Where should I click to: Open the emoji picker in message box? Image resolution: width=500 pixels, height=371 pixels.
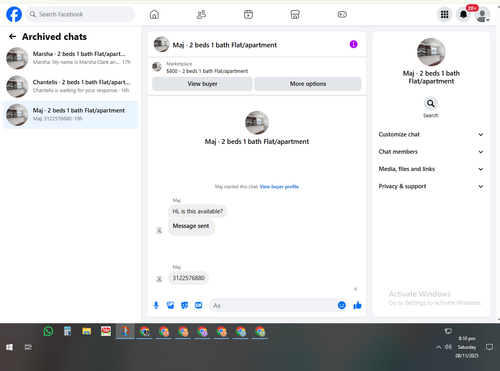[342, 305]
